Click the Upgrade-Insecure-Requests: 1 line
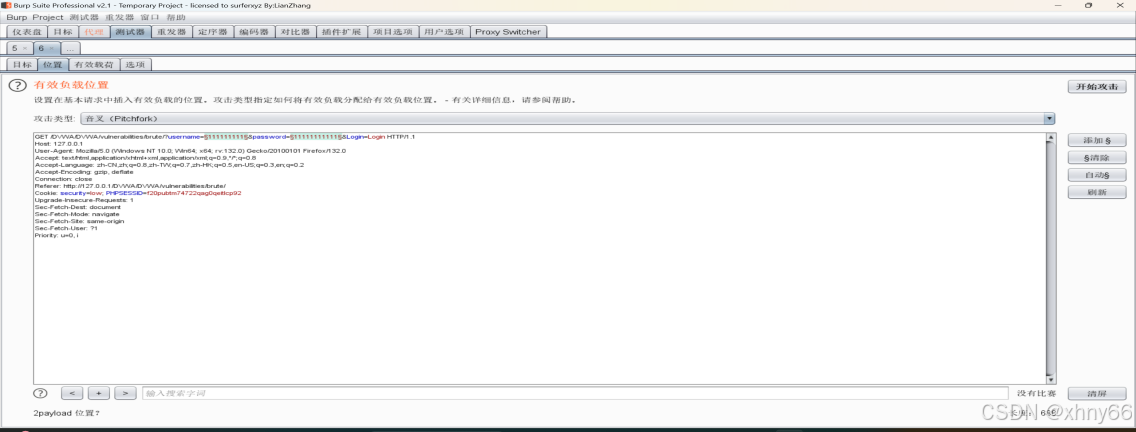This screenshot has height=432, width=1136. (84, 200)
